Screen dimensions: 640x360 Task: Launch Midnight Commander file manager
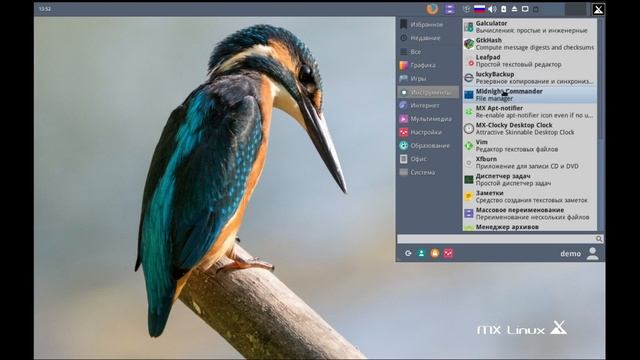(529, 95)
